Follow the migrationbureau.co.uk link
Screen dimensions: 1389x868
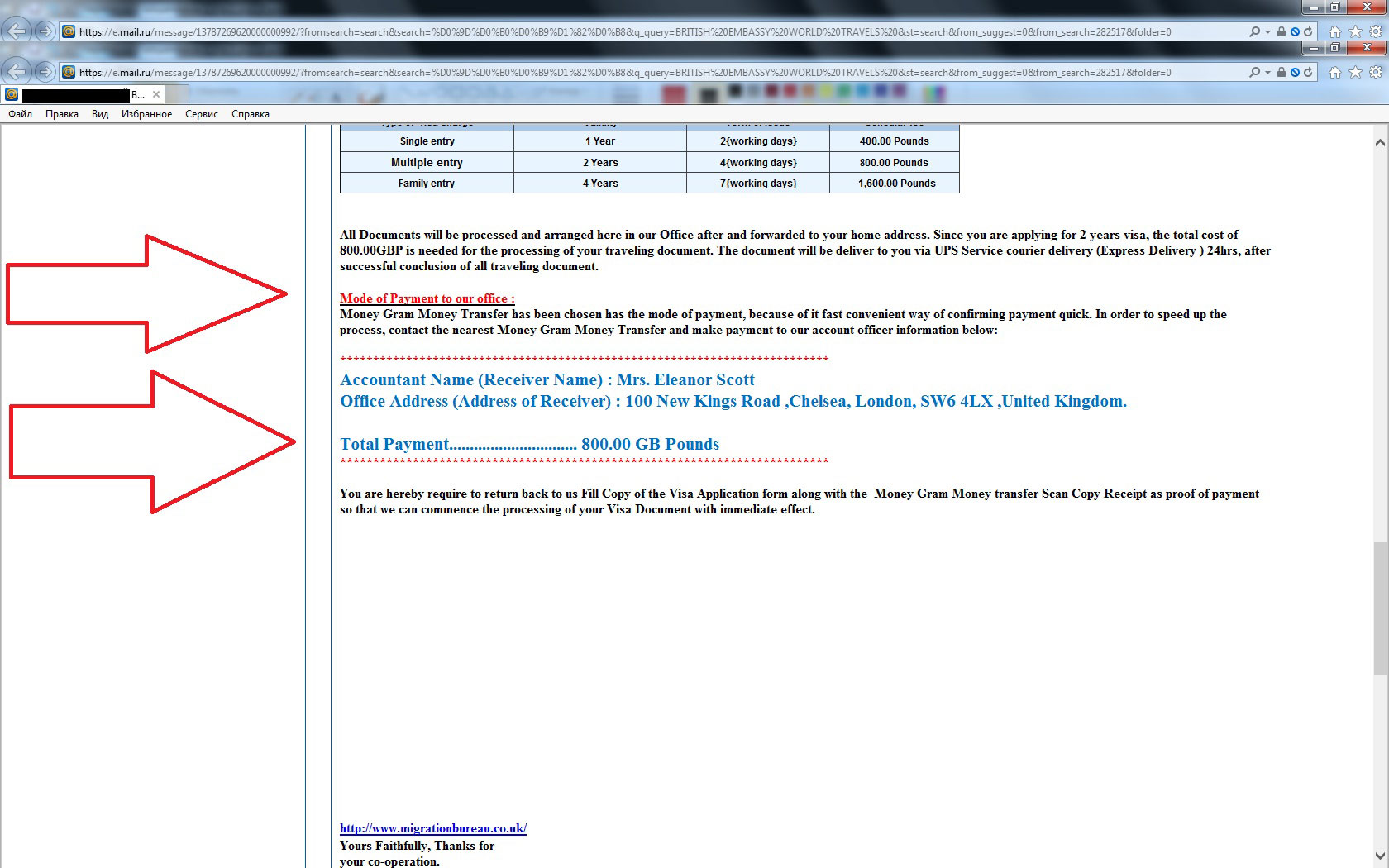(432, 828)
